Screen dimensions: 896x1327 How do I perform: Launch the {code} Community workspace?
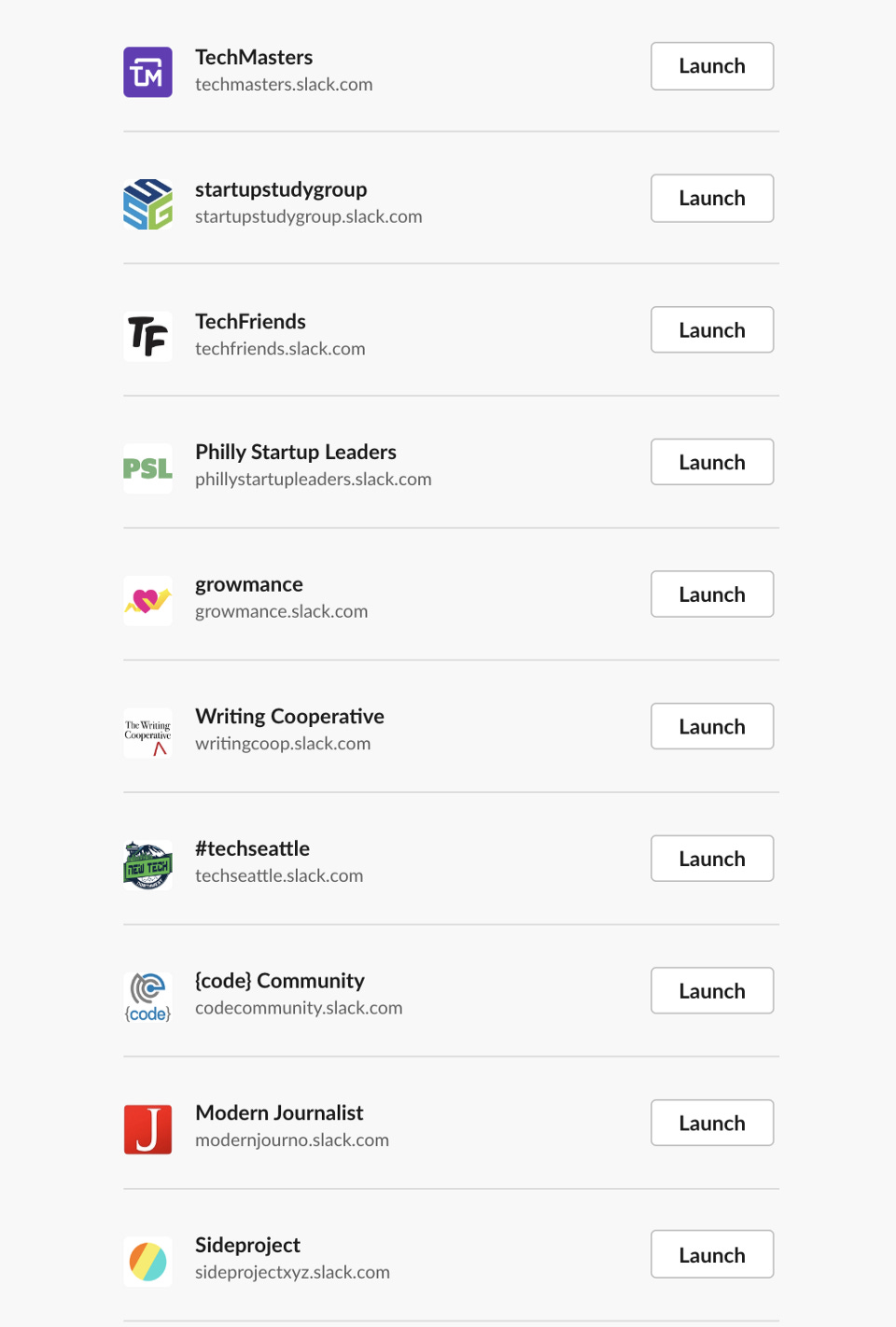[712, 991]
